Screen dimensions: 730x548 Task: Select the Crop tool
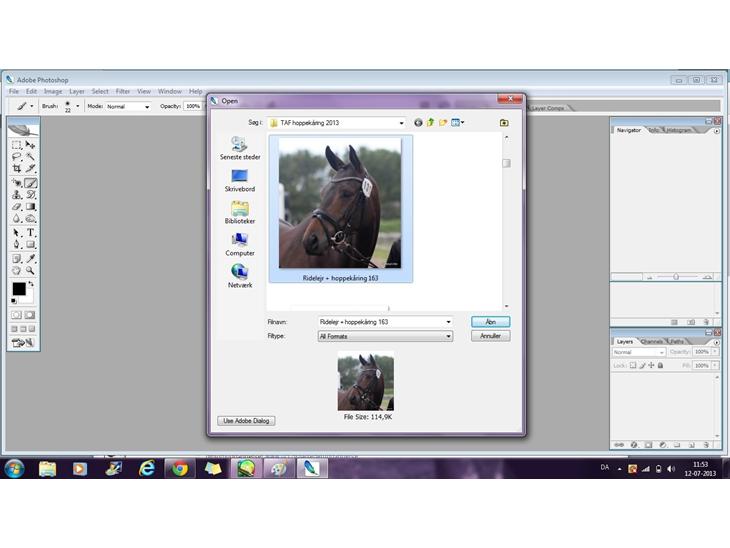17,169
